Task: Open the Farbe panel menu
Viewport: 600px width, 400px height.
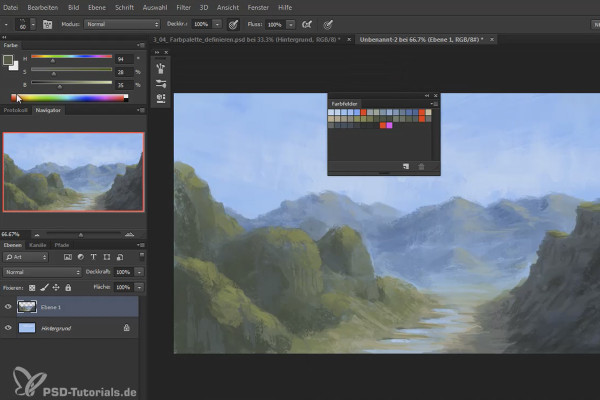Action: pos(141,45)
